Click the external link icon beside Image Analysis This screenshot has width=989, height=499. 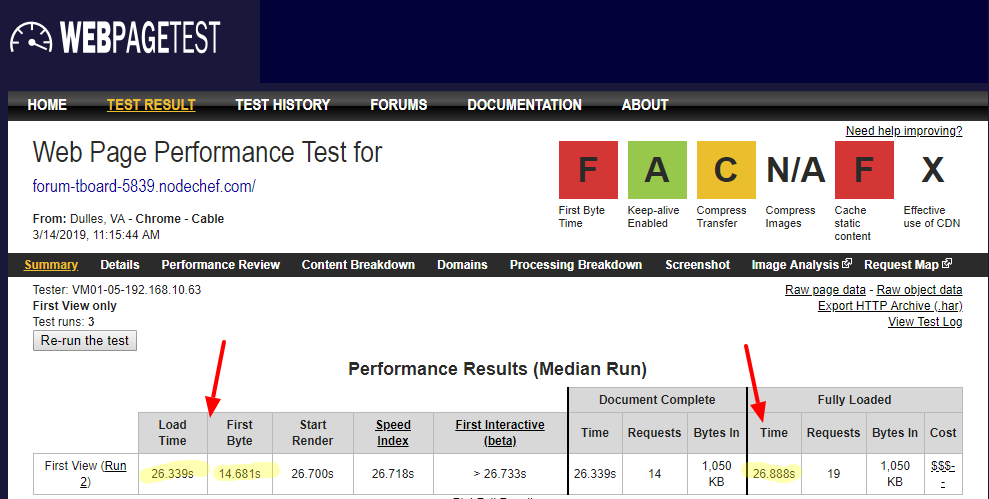[x=847, y=264]
